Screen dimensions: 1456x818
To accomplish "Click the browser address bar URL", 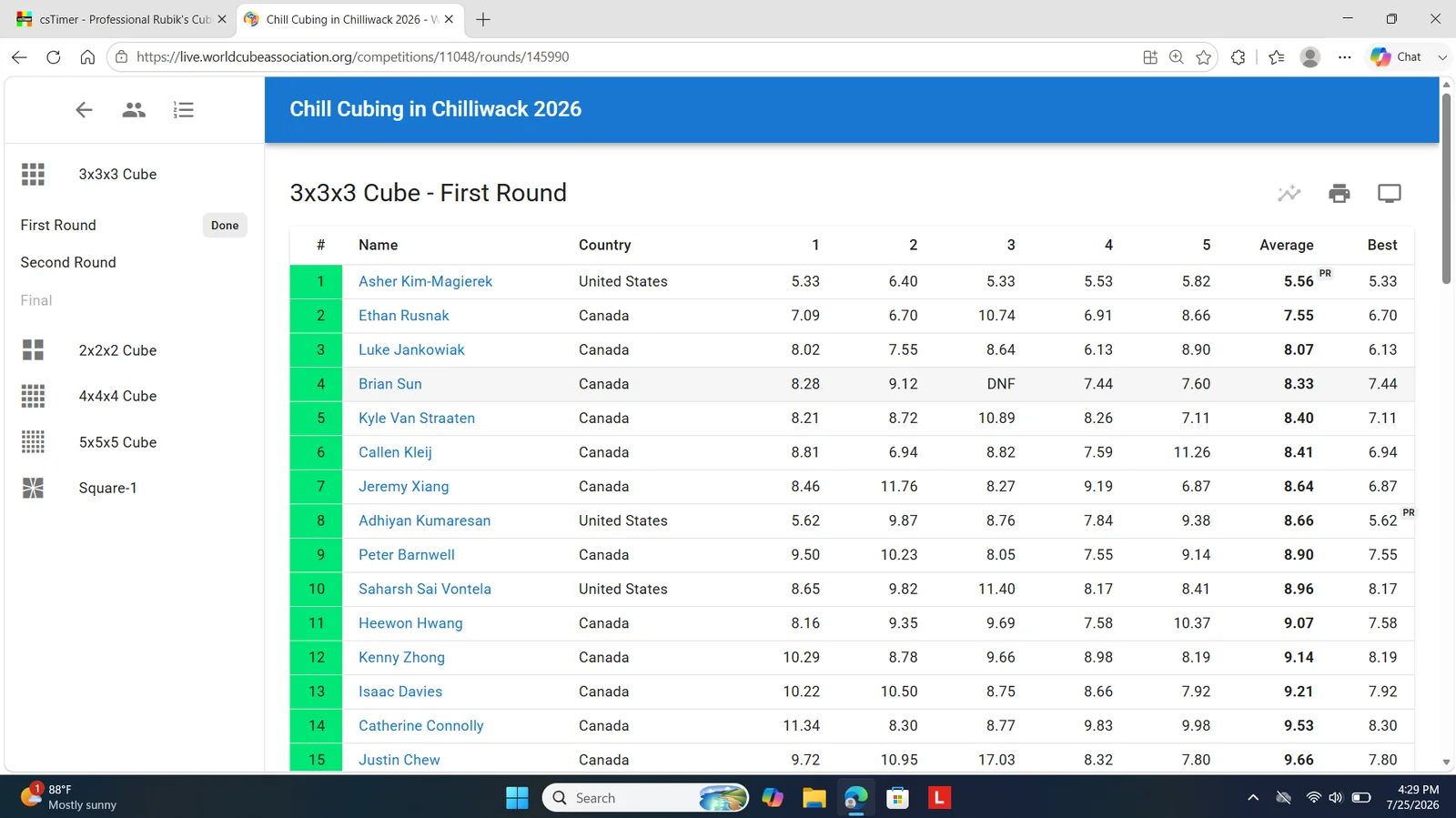I will pyautogui.click(x=353, y=56).
